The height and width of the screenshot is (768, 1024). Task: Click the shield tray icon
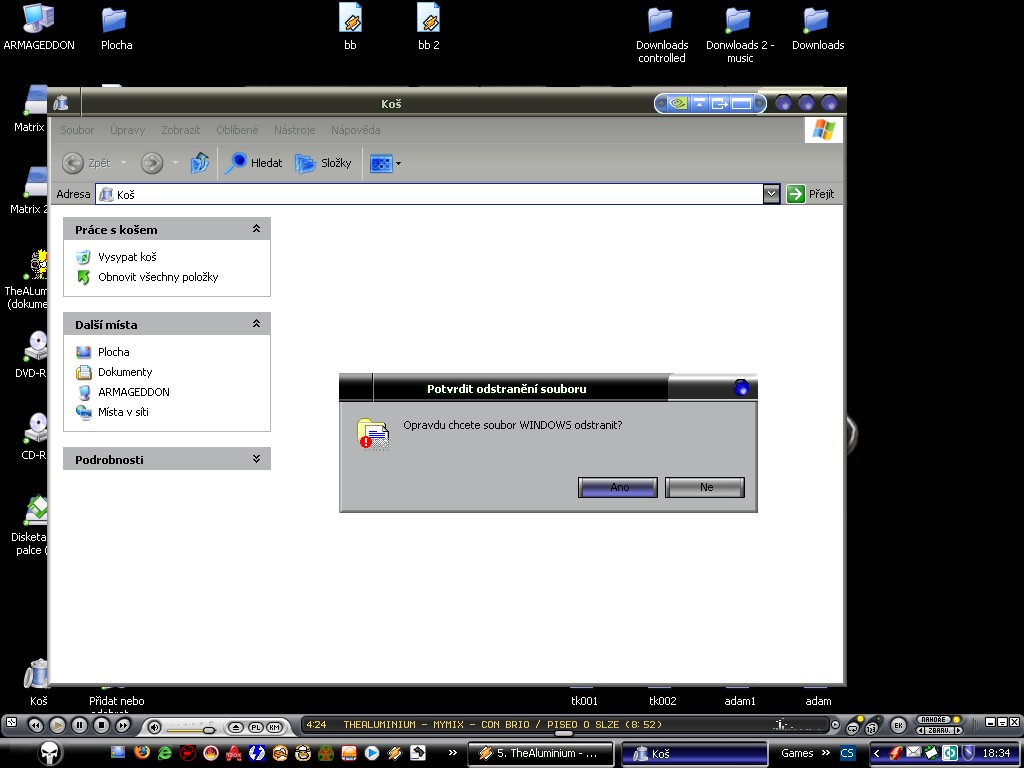point(968,754)
